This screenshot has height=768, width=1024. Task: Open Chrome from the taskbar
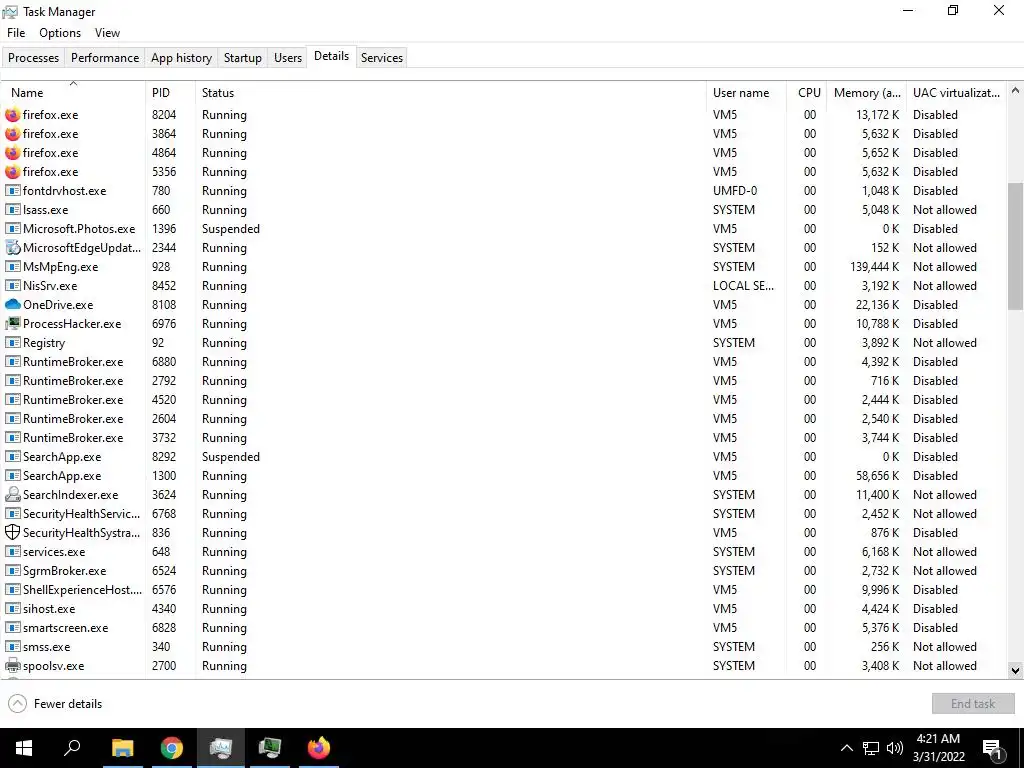(172, 748)
